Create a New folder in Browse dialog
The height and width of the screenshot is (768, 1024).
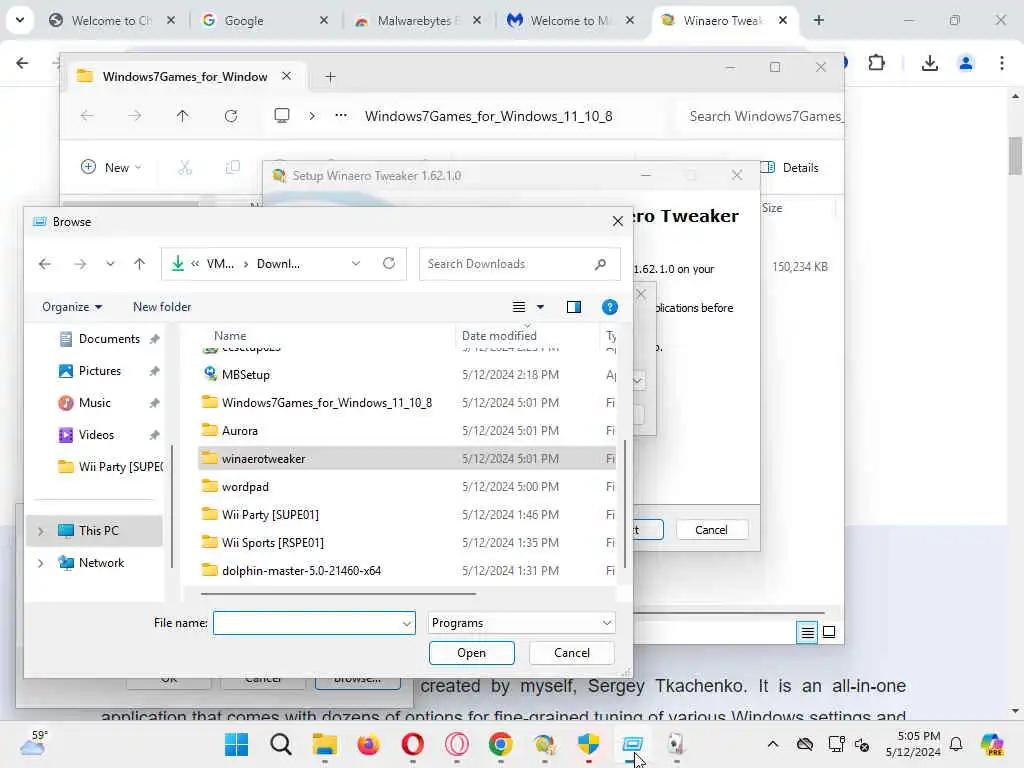point(162,307)
